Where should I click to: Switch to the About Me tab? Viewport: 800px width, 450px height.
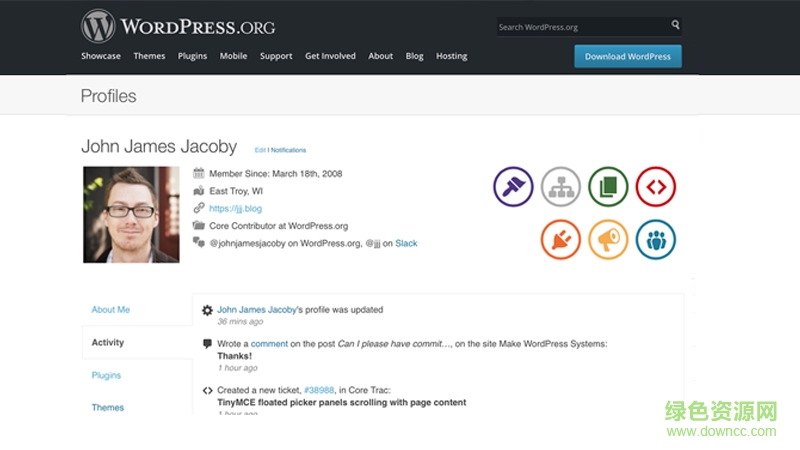pyautogui.click(x=111, y=310)
